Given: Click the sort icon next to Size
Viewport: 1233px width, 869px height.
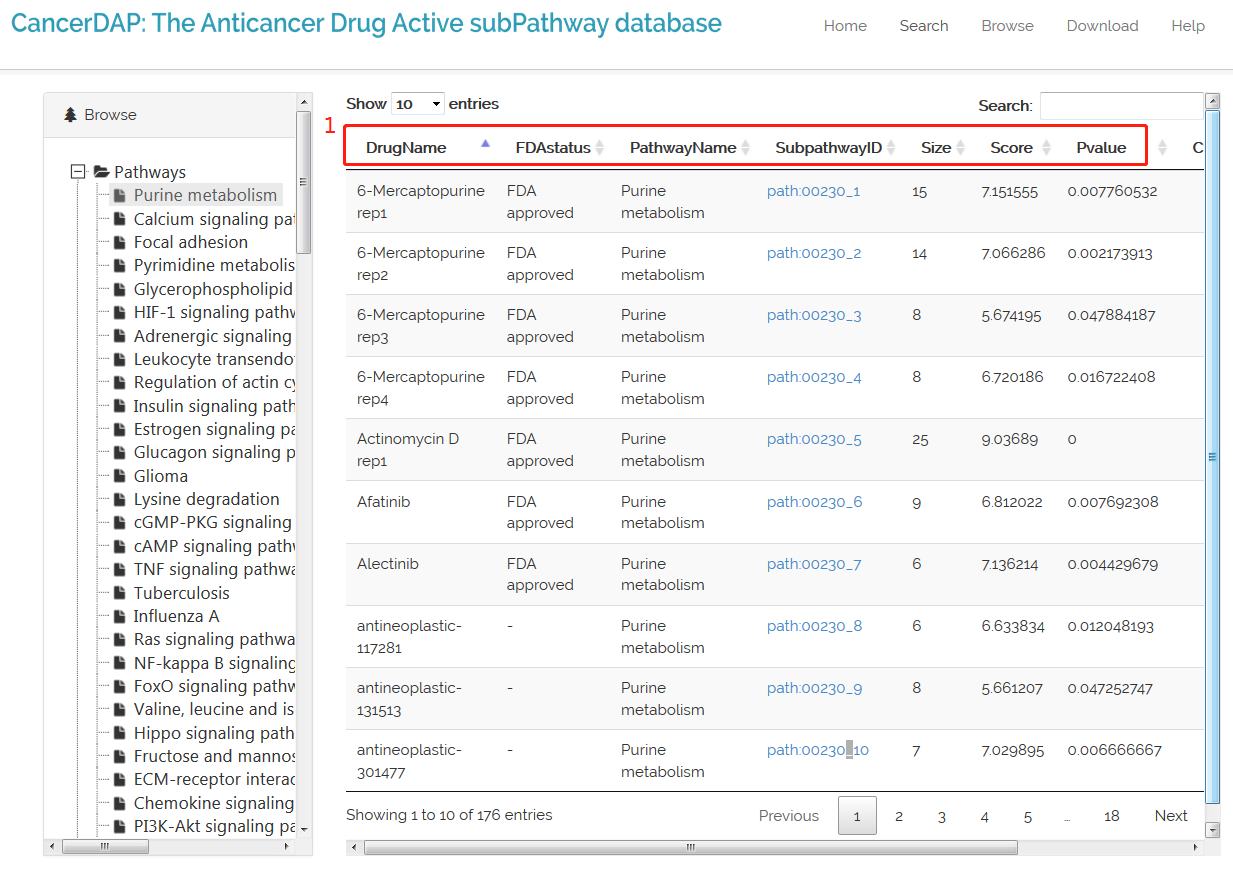Looking at the screenshot, I should (960, 148).
